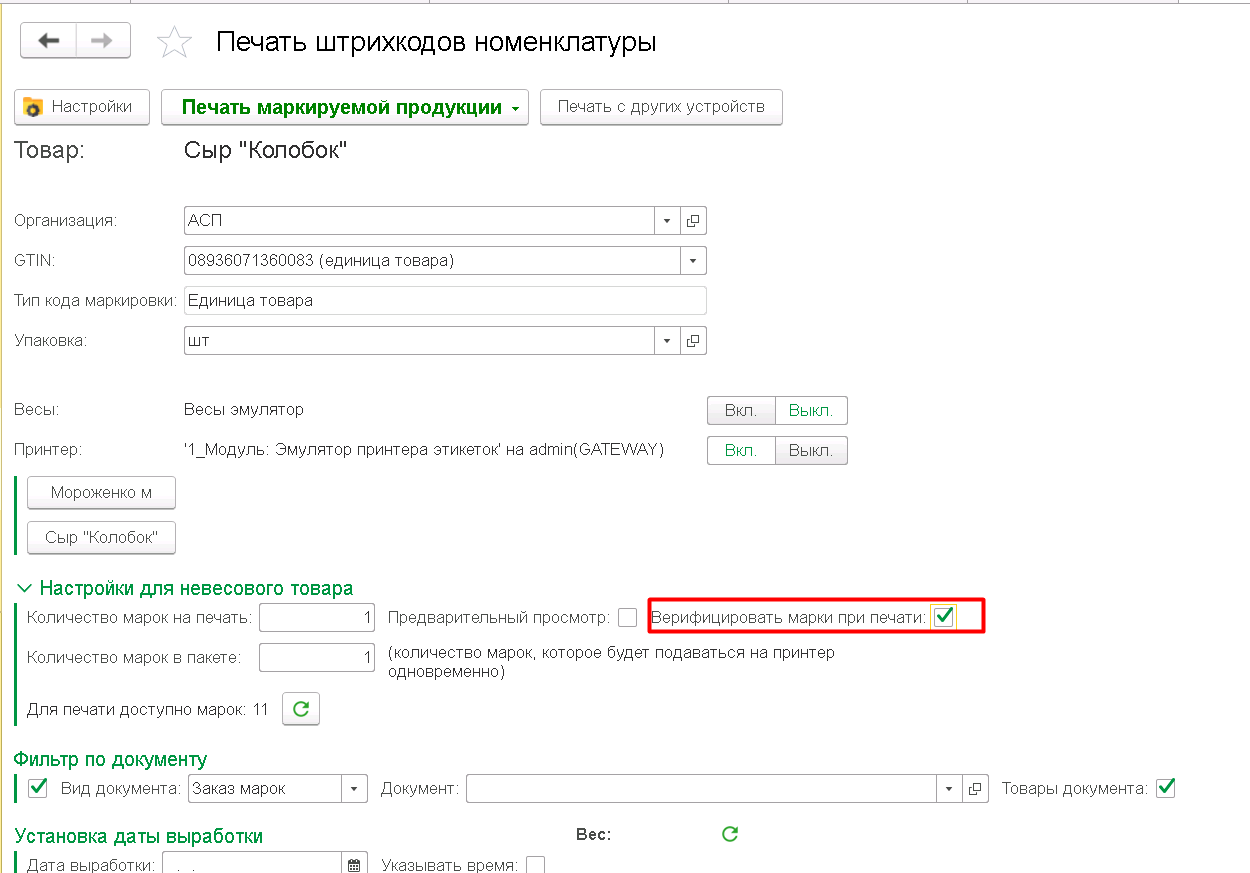Toggle Предварительный просмотр checkbox
Screen dimensions: 1250x873
pos(627,618)
